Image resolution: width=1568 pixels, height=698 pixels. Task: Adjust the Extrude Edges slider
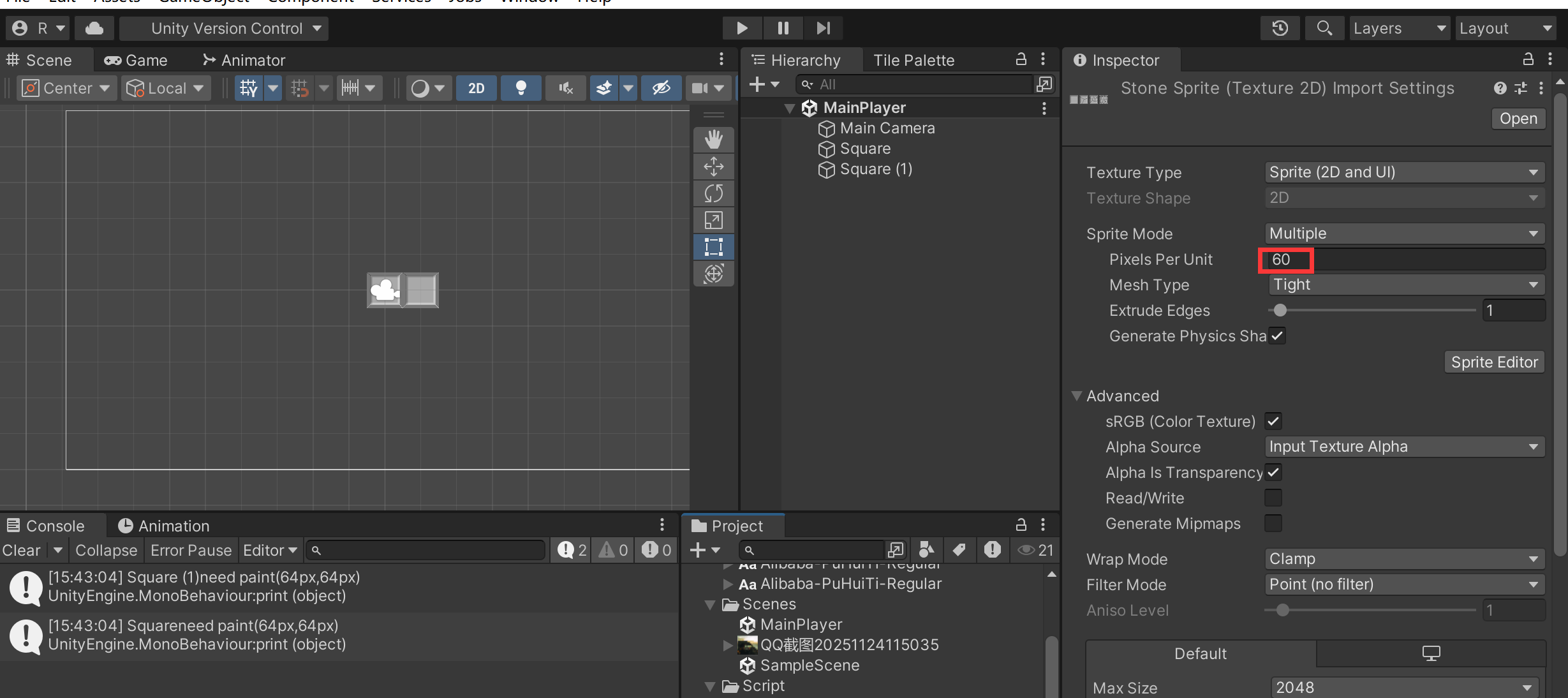tap(1280, 311)
